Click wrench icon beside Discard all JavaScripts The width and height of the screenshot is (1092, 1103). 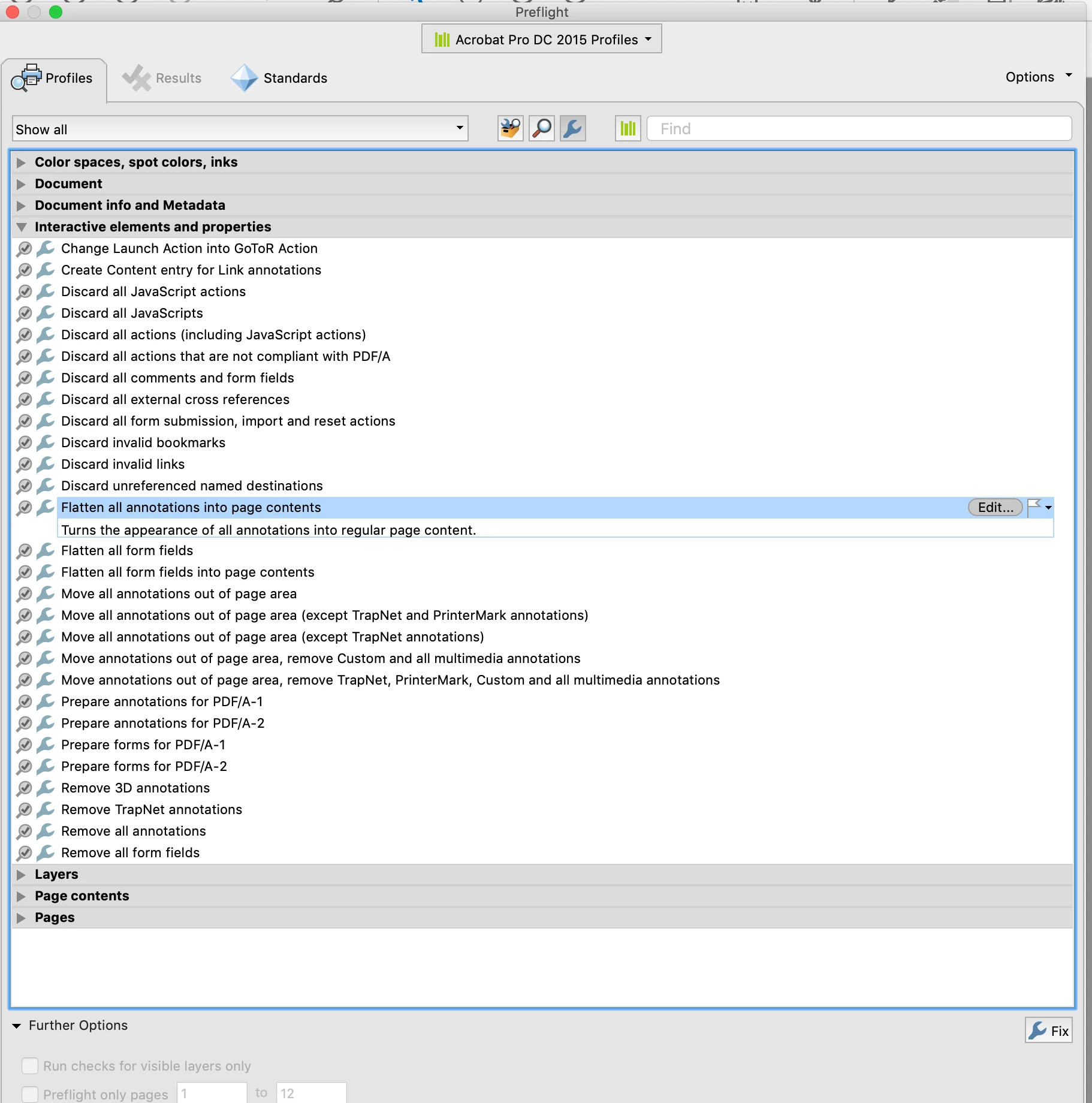pos(46,313)
